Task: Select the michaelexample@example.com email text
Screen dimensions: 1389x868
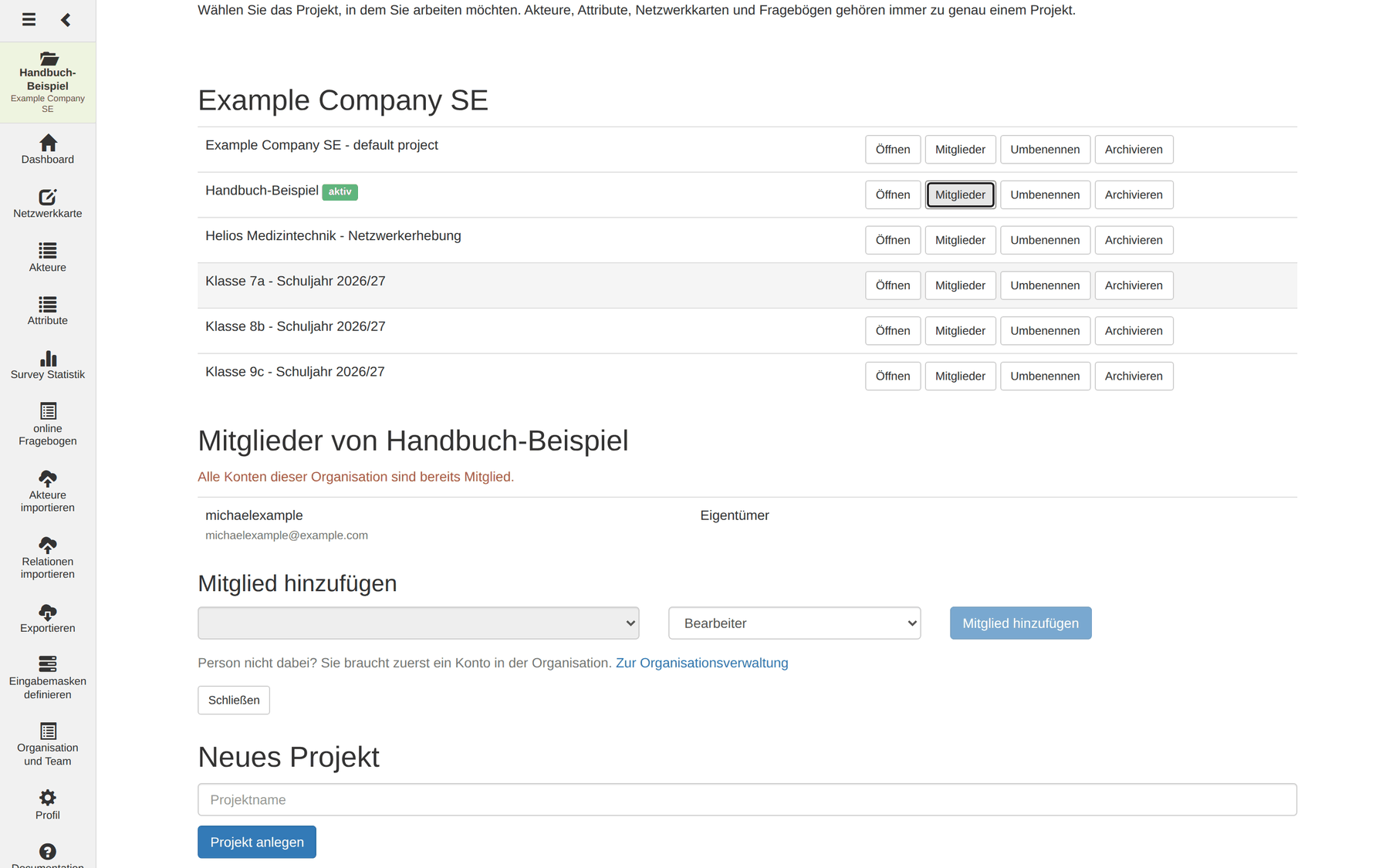Action: click(286, 535)
